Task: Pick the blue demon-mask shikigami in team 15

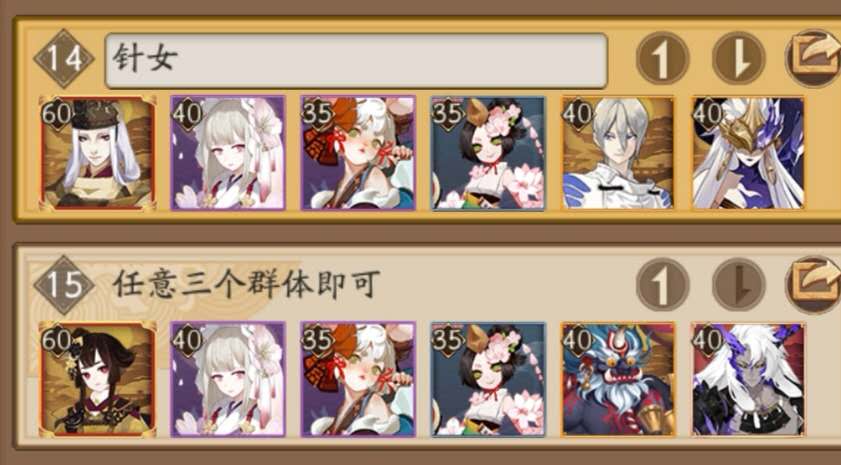Action: click(618, 379)
